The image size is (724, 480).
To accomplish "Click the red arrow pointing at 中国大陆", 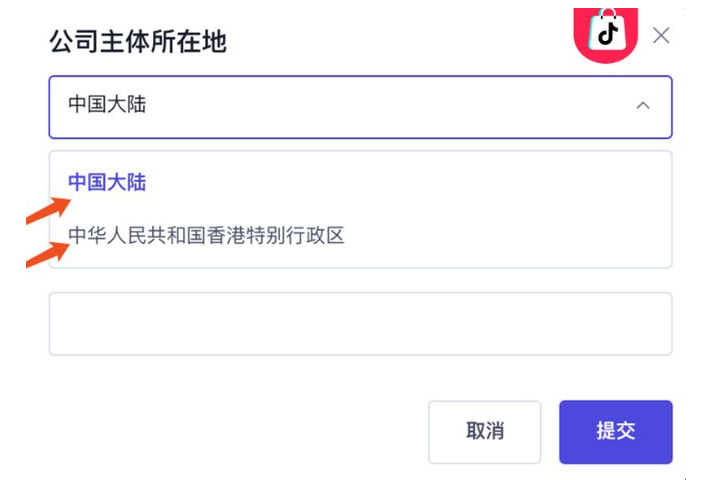I will (x=47, y=209).
